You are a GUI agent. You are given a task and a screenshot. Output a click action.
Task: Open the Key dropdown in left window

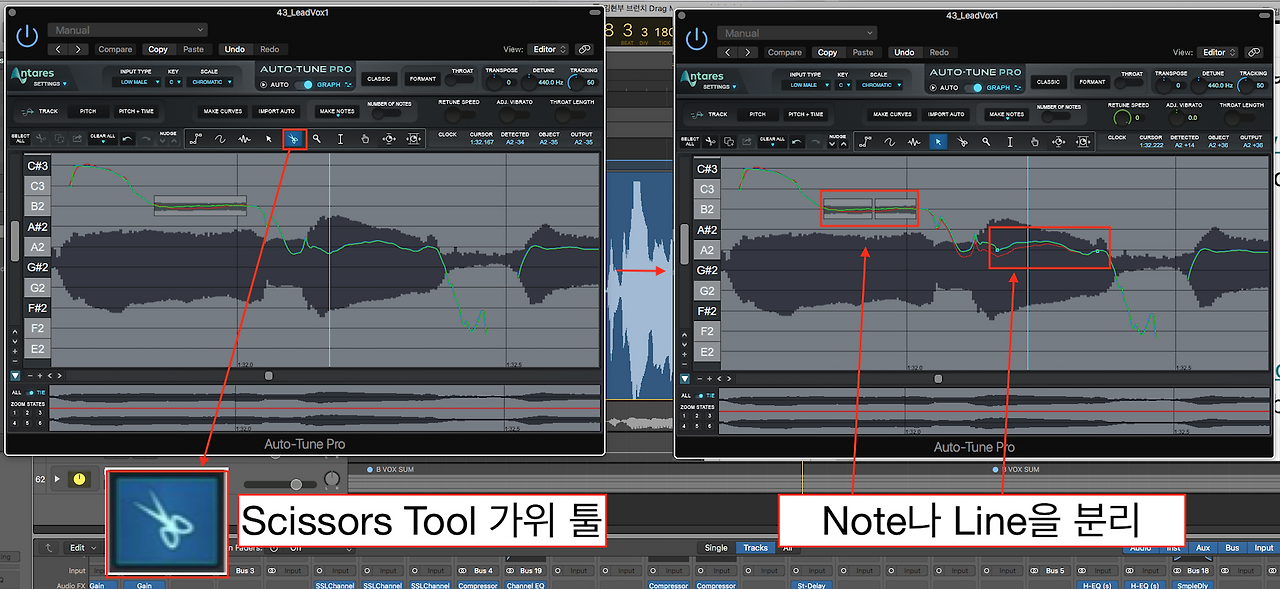click(173, 82)
